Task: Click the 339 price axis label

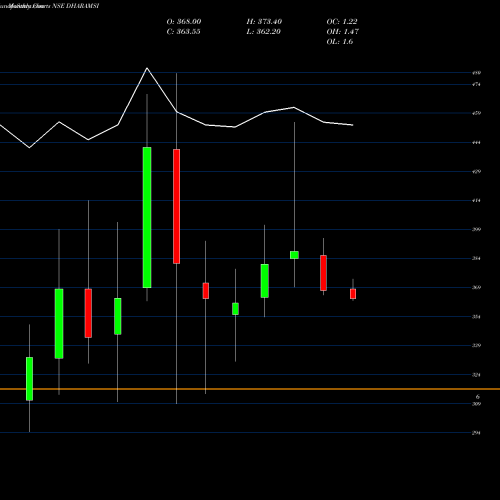Action: click(x=476, y=346)
